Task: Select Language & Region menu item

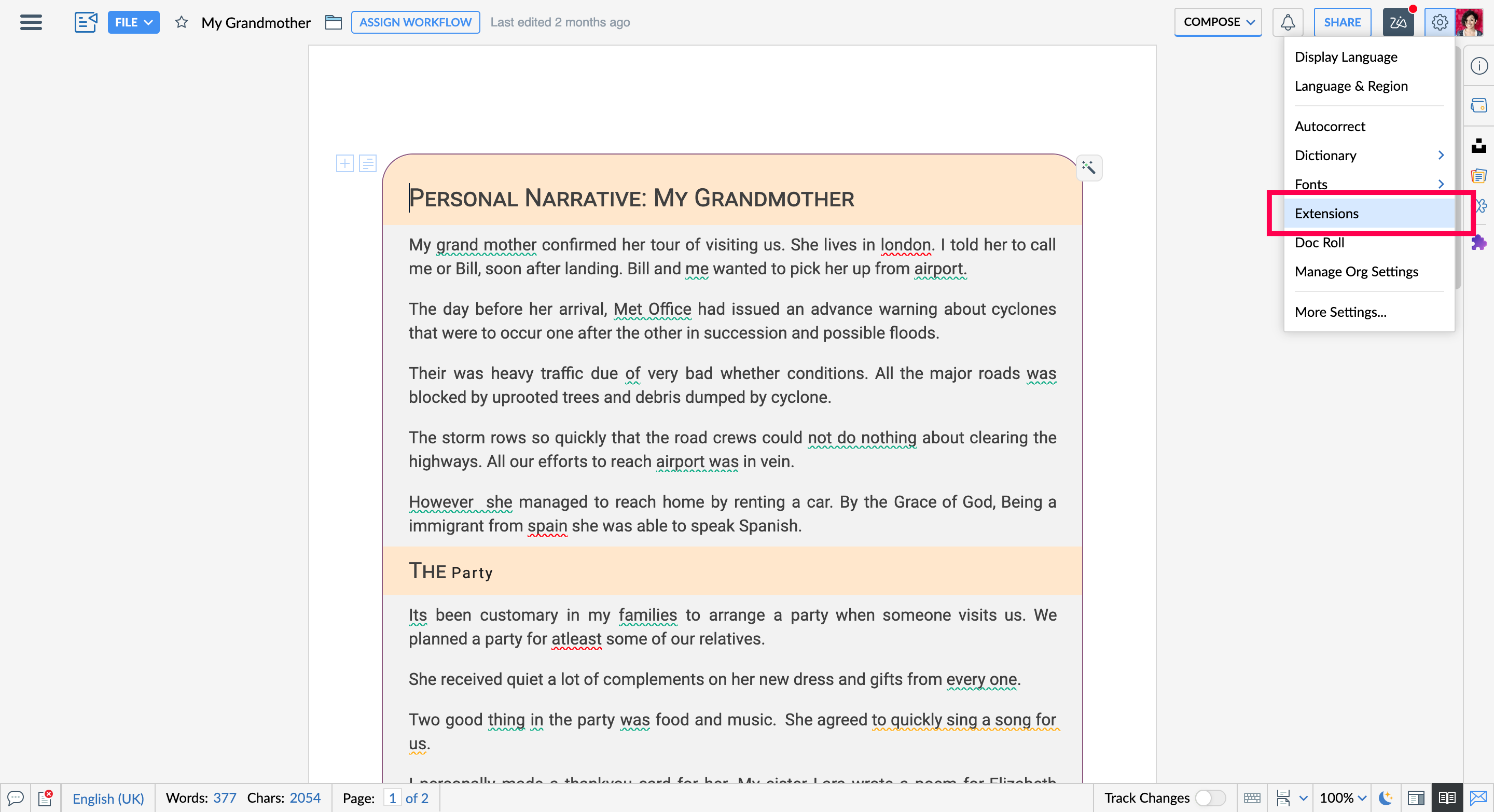Action: (x=1369, y=86)
